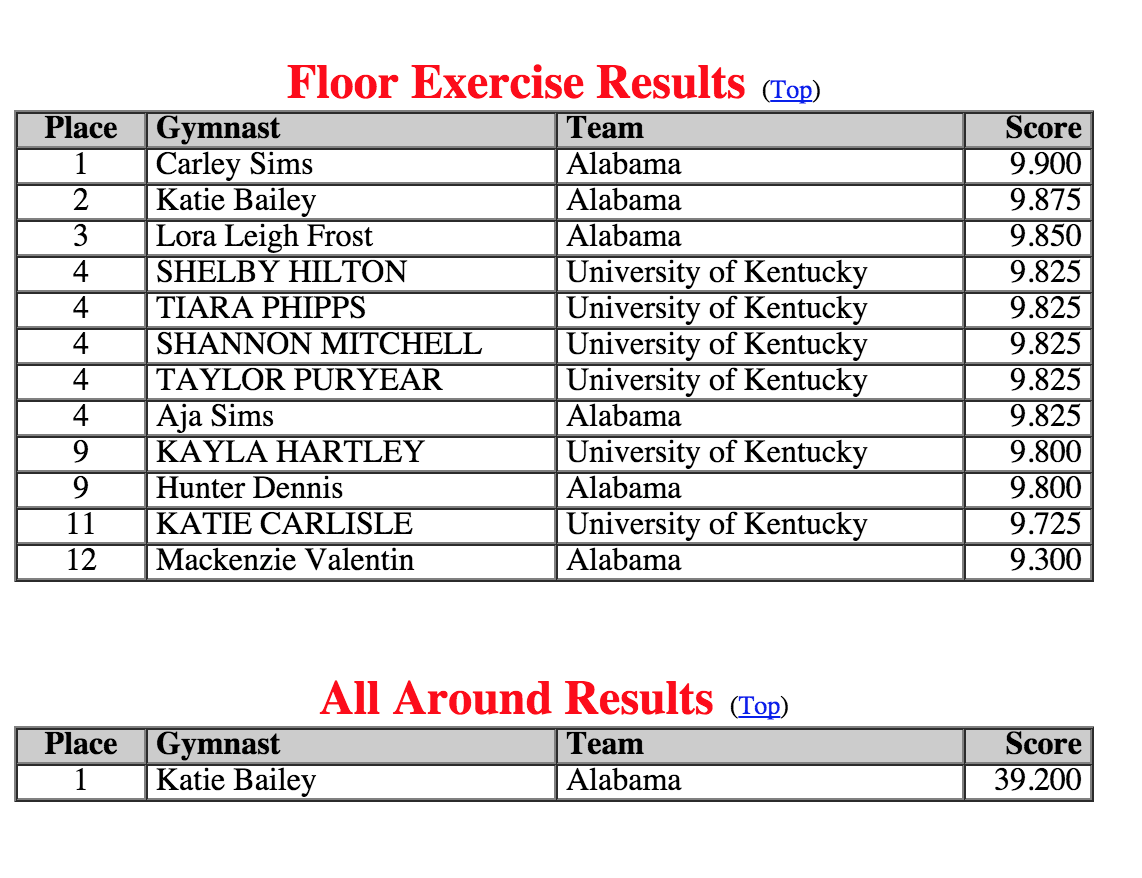Select Carley Sims gymnast name cell
The width and height of the screenshot is (1142, 878).
[235, 165]
